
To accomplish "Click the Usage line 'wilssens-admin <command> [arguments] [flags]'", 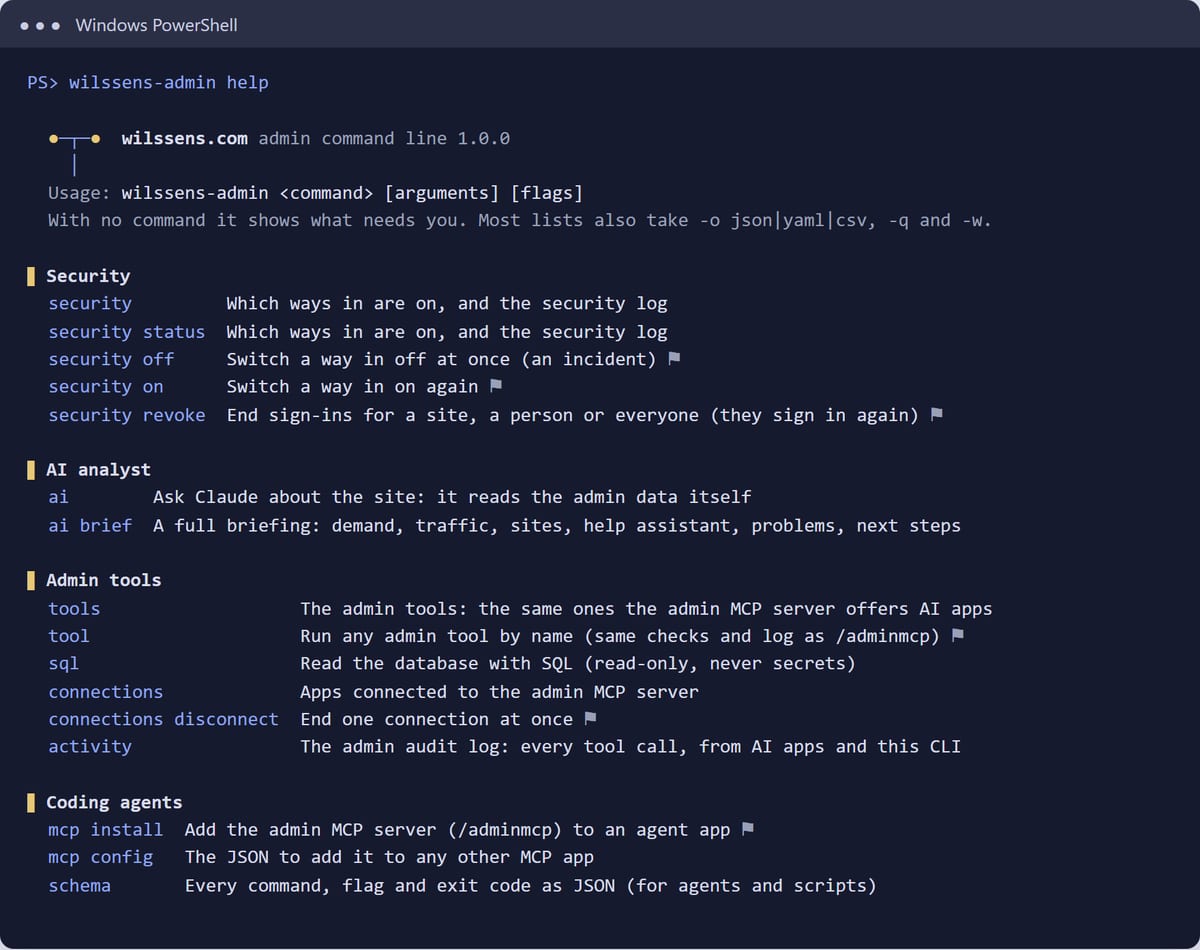I will click(x=352, y=192).
